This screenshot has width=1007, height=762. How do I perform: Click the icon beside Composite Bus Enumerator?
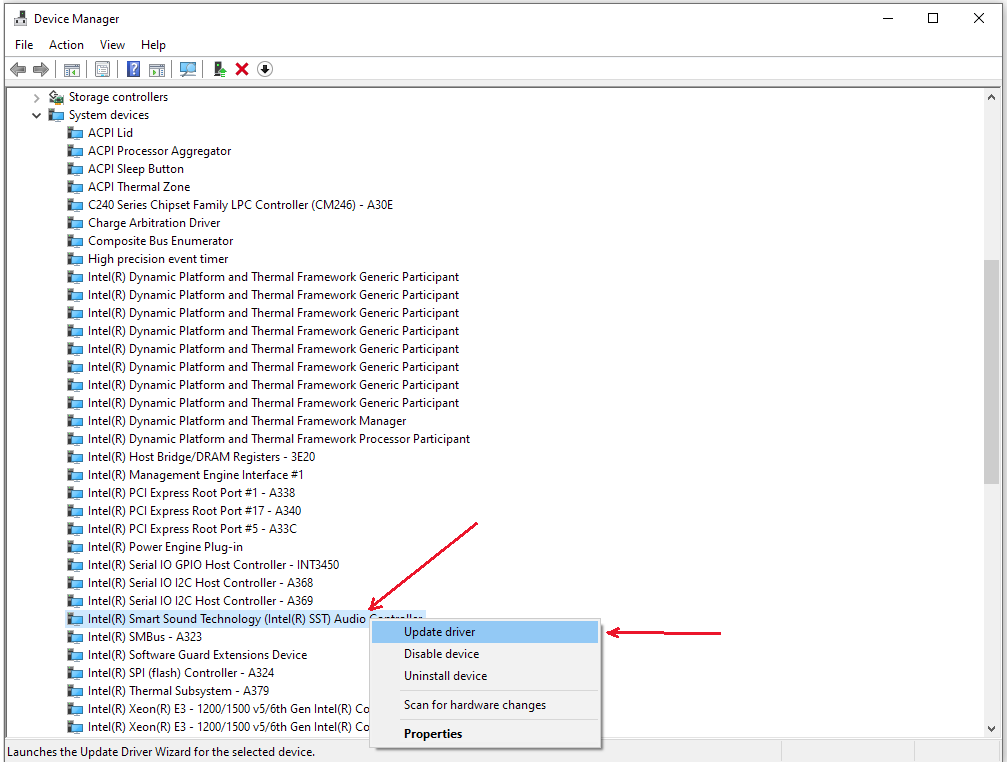75,241
